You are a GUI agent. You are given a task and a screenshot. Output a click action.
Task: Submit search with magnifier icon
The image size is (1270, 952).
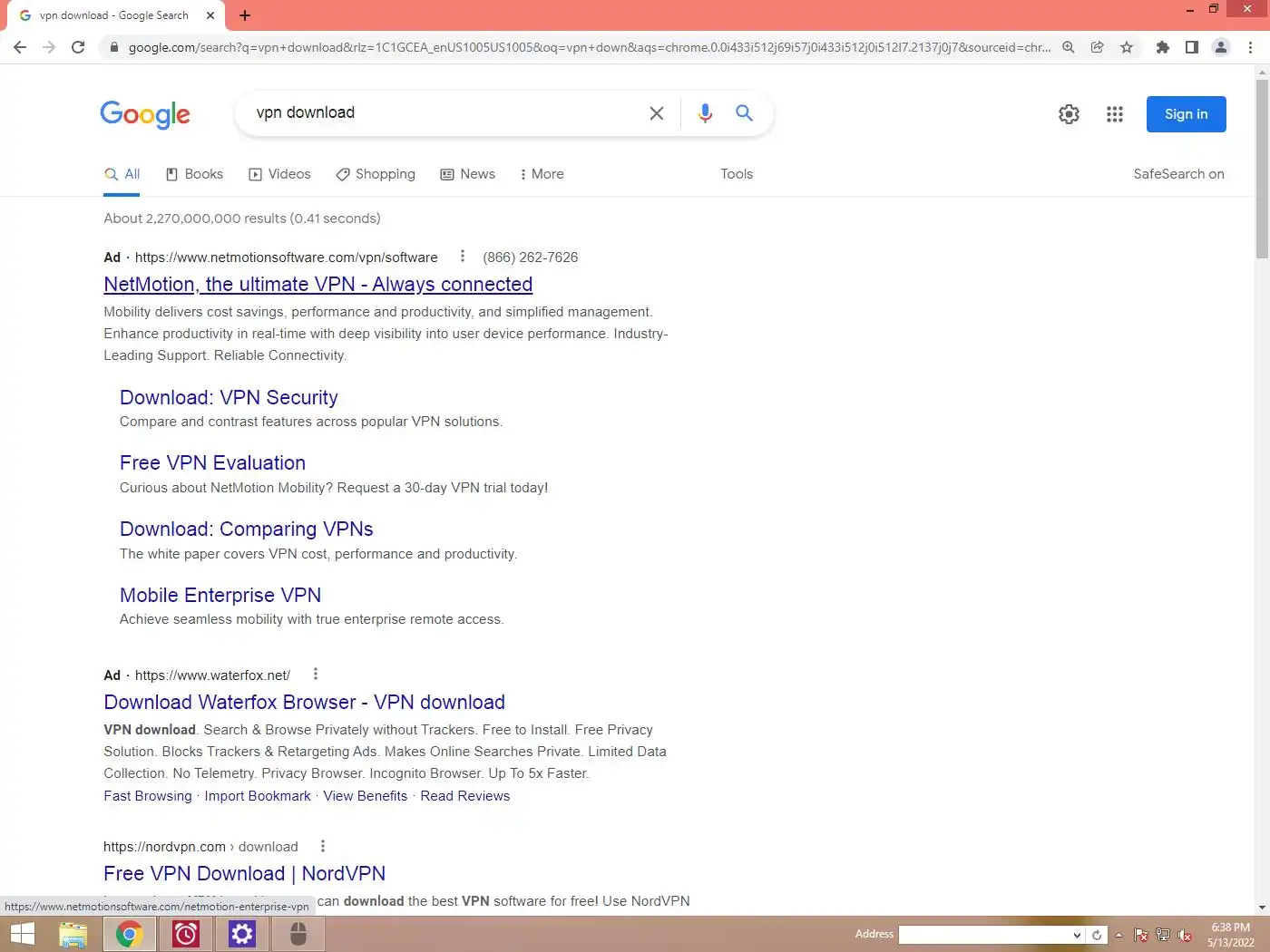click(x=744, y=113)
